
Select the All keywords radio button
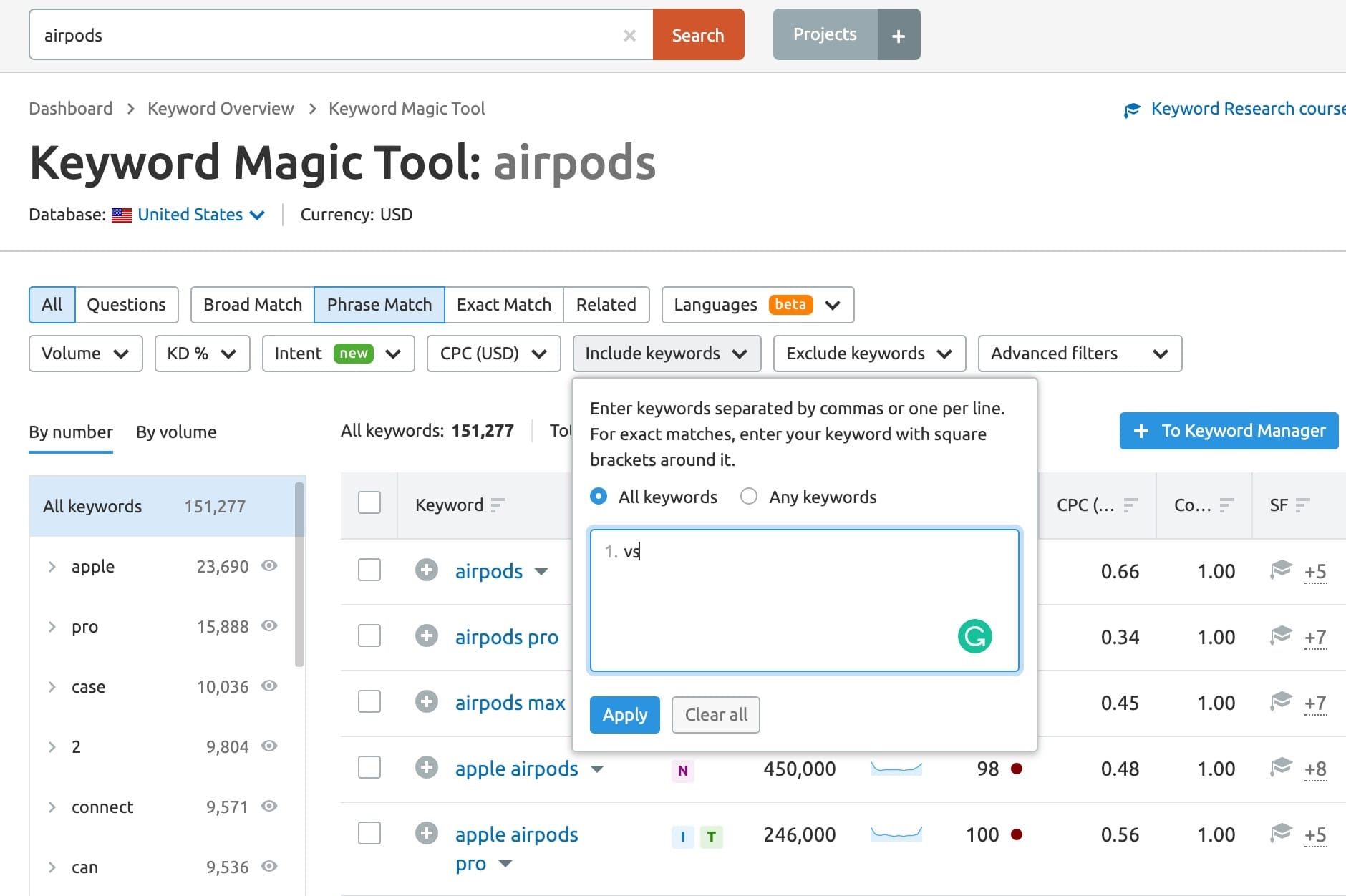coord(599,497)
